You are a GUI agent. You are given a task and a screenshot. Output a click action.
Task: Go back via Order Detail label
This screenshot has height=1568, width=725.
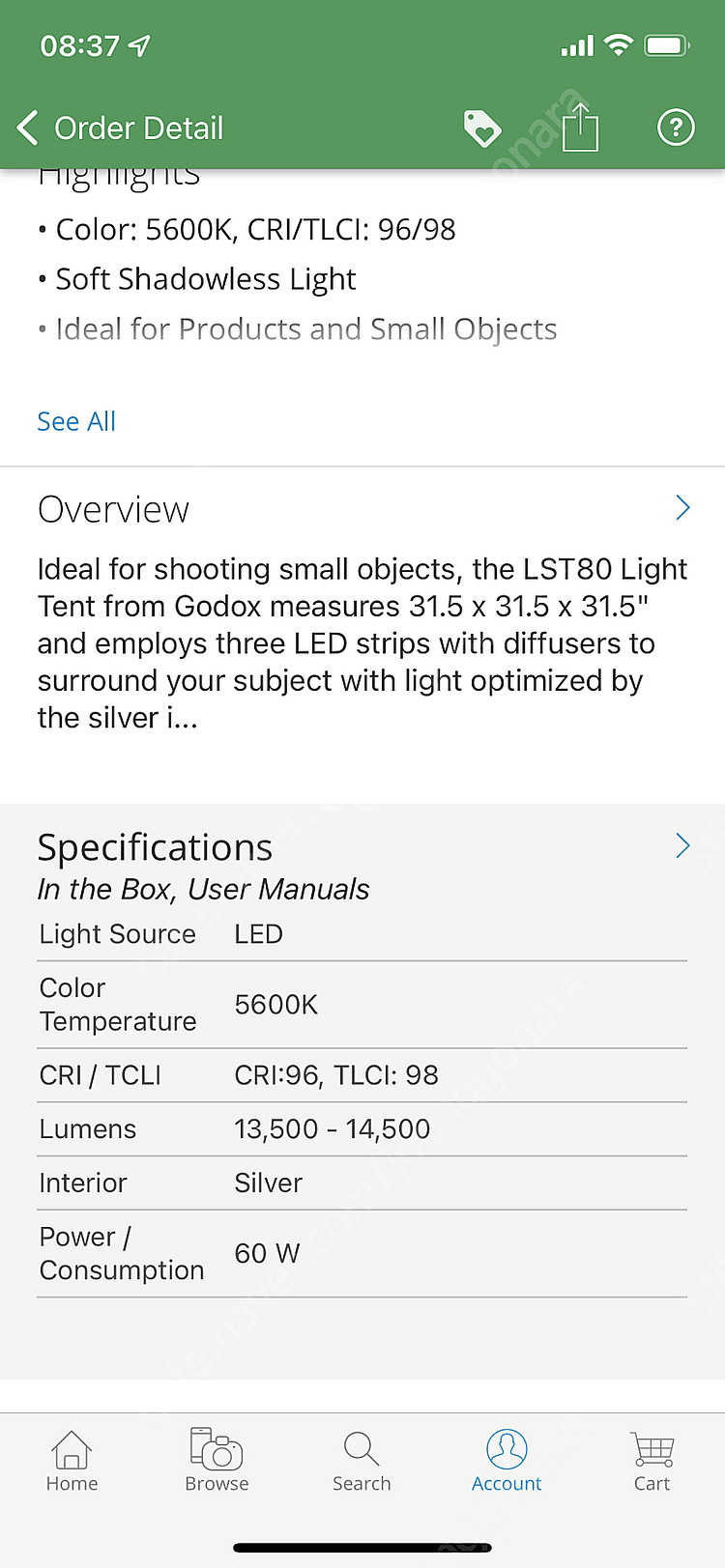click(138, 128)
